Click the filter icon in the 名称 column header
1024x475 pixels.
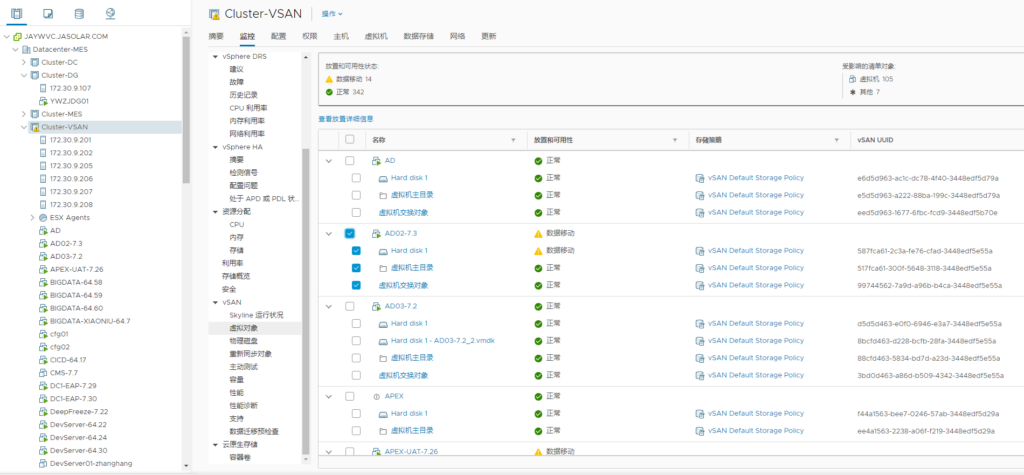pos(514,140)
